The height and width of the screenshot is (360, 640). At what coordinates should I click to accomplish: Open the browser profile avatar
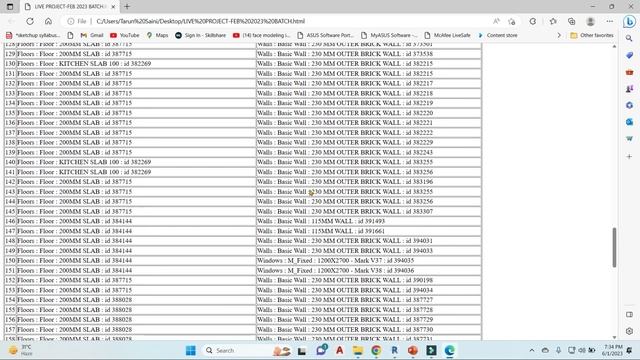590,21
